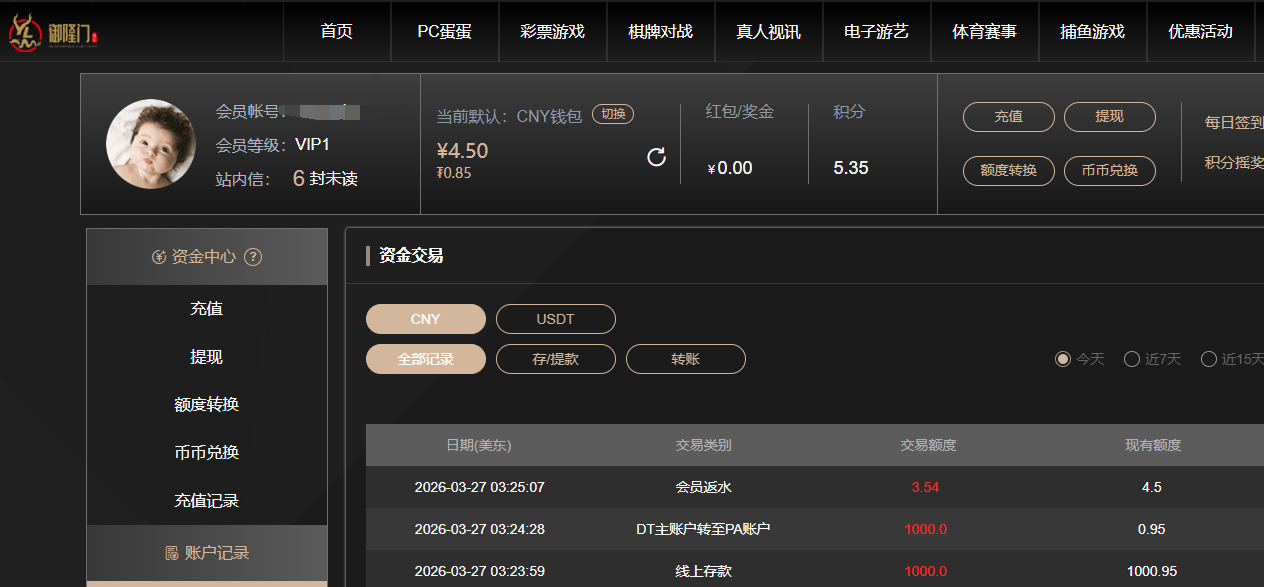Image resolution: width=1264 pixels, height=587 pixels.
Task: Select the 近7天 radio button
Action: (x=1132, y=359)
